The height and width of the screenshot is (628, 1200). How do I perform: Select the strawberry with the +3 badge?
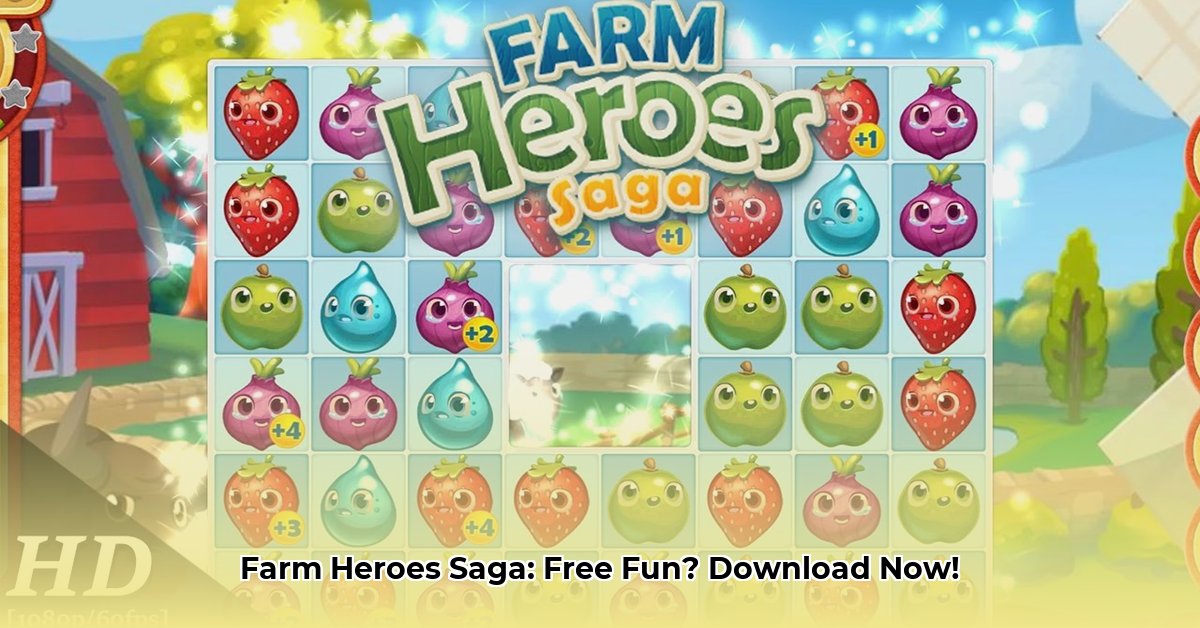(x=262, y=500)
